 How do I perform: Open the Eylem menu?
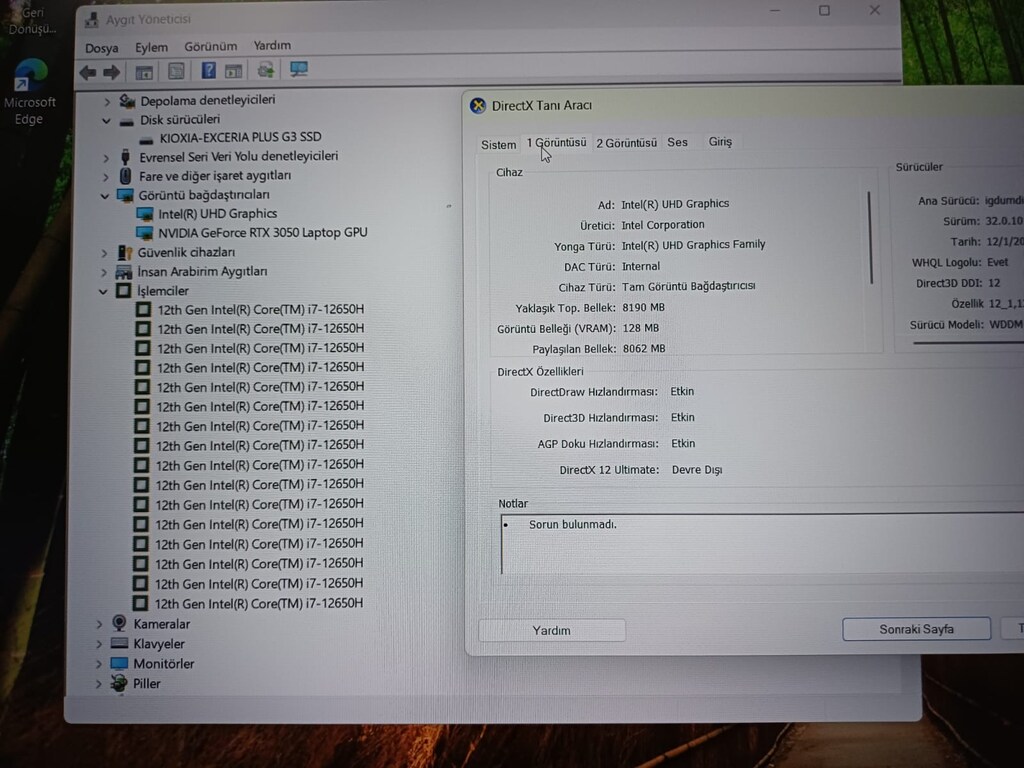click(x=152, y=48)
